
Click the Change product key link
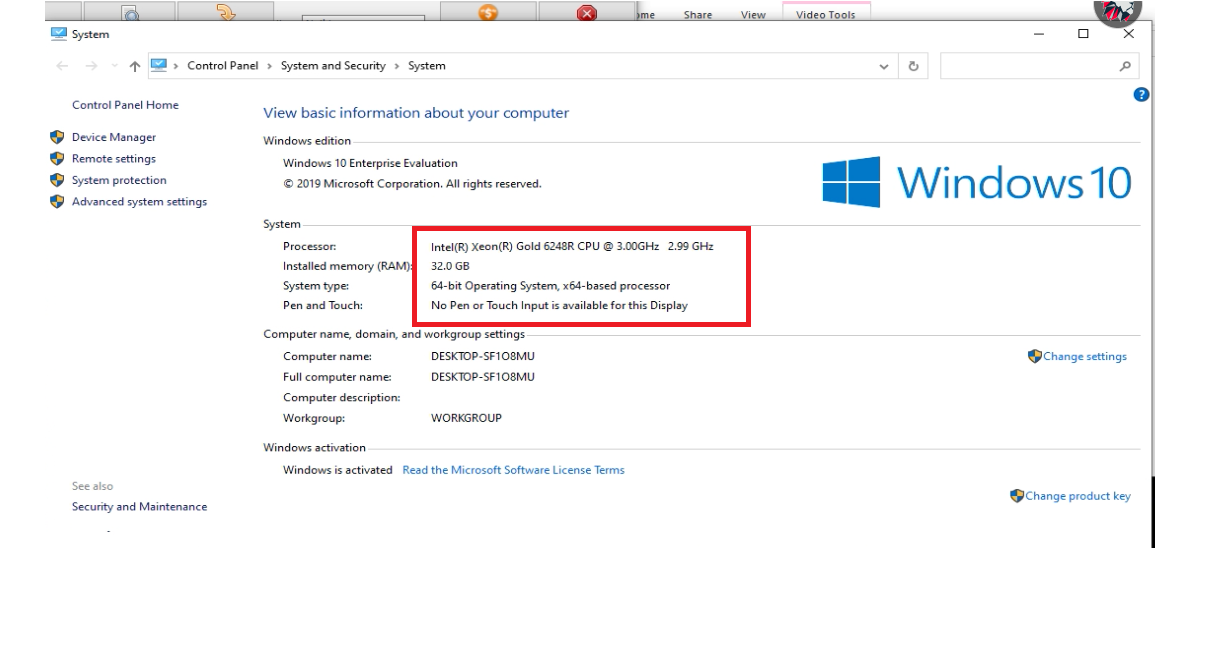(1078, 496)
